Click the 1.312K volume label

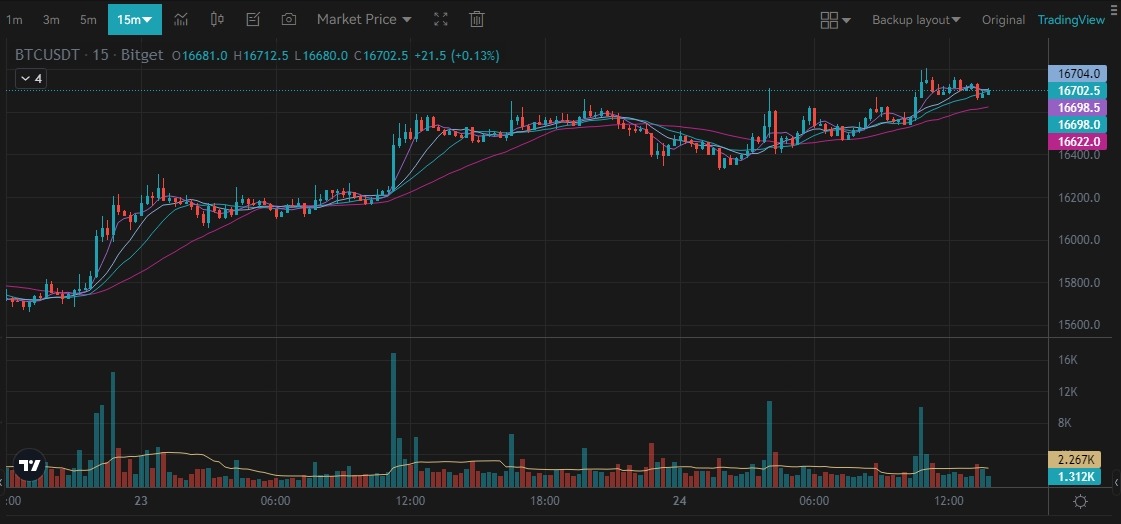[x=1074, y=477]
